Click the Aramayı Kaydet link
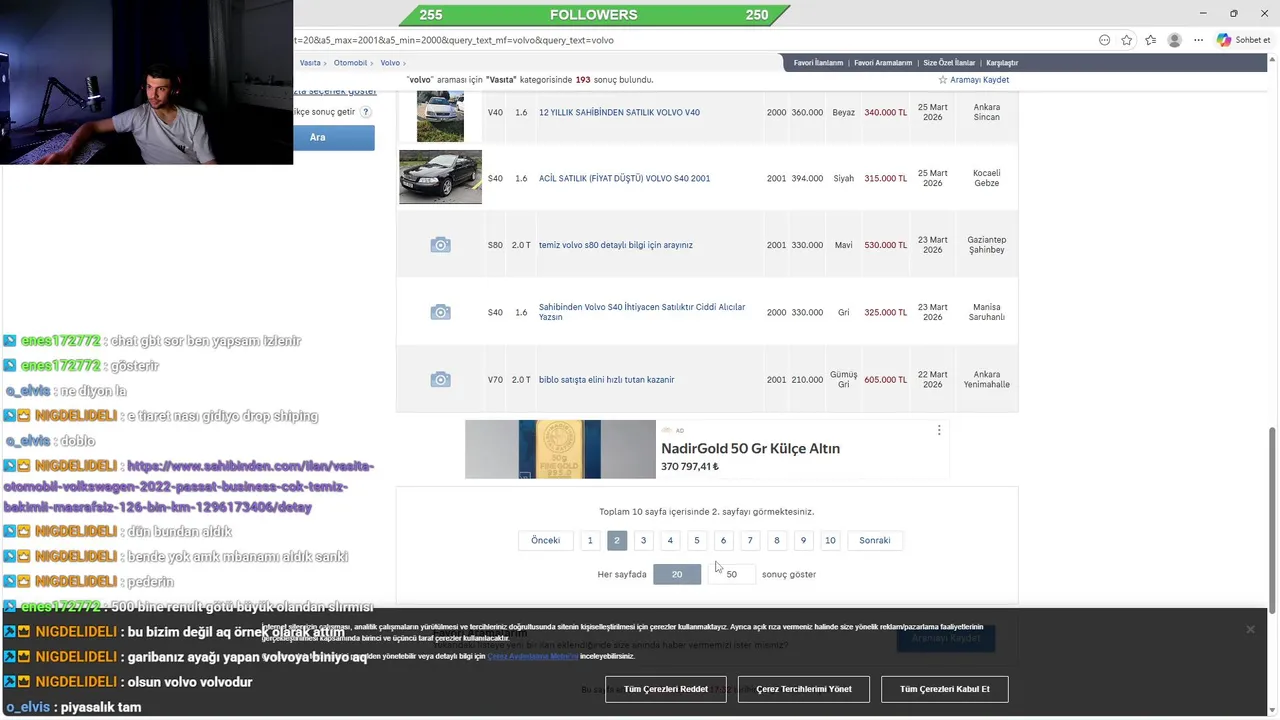 [x=979, y=80]
